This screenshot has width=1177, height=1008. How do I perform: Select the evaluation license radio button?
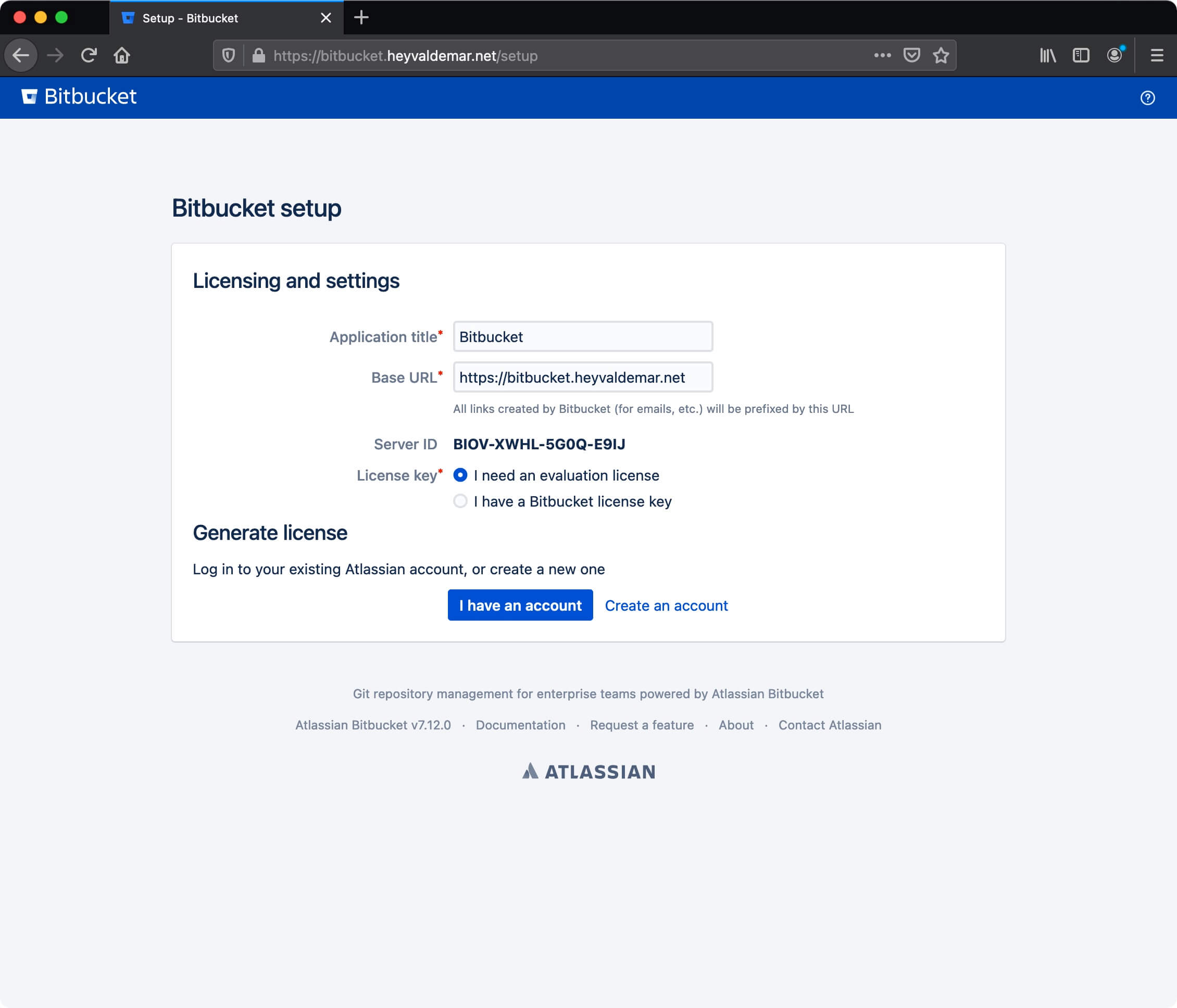click(460, 475)
